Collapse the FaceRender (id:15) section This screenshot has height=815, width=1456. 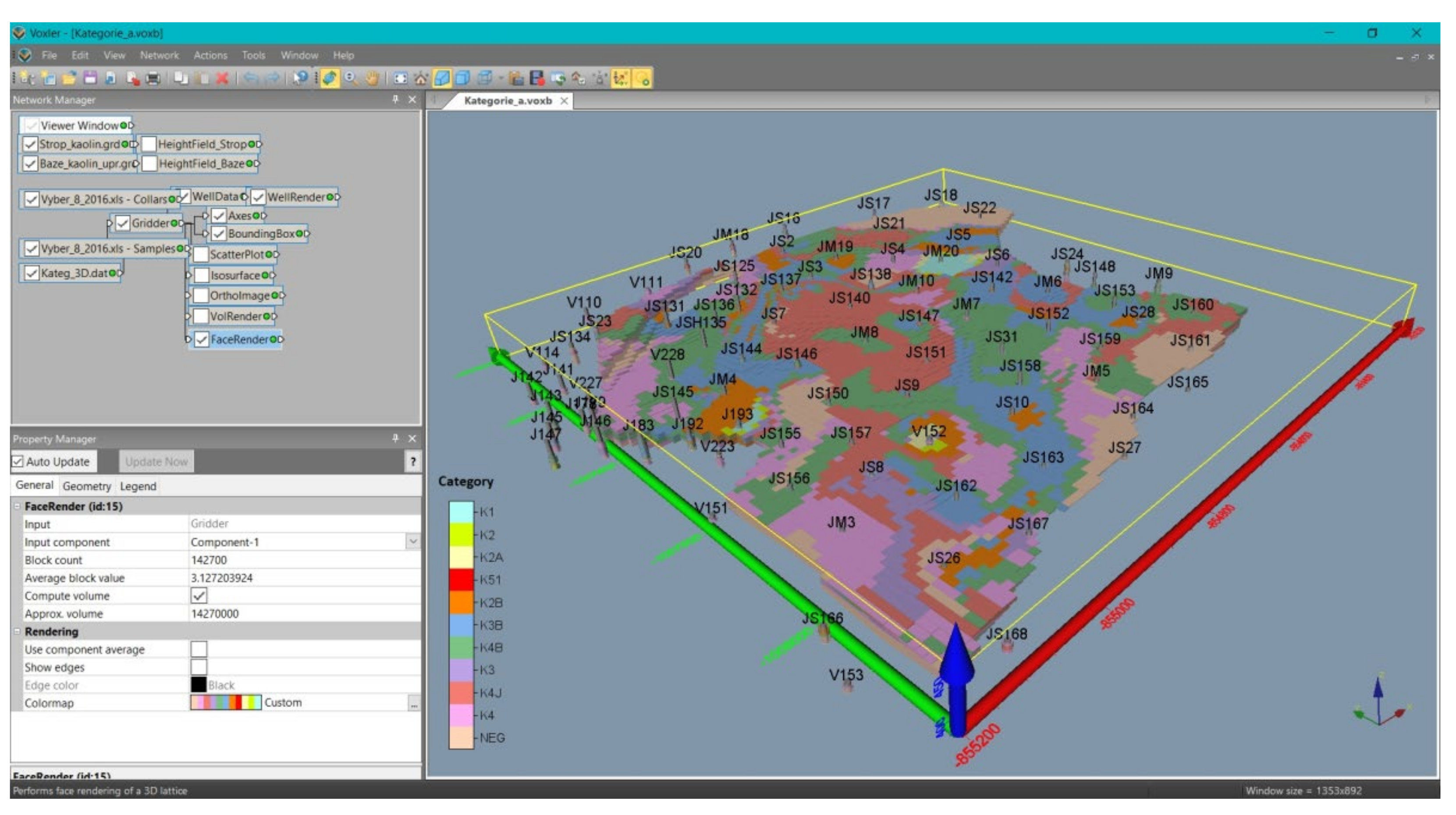tap(17, 506)
